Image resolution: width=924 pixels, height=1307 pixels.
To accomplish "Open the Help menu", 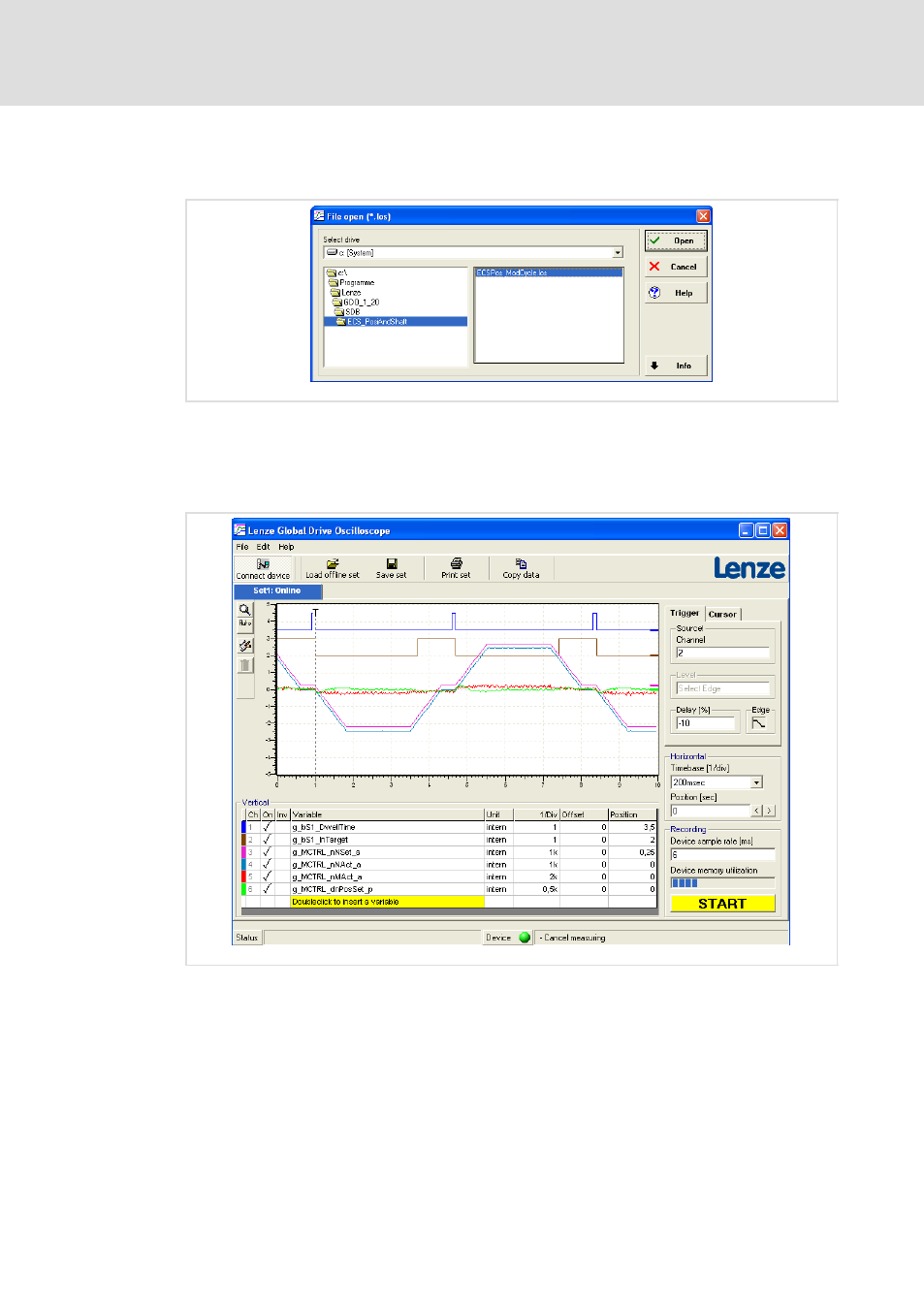I will click(x=286, y=547).
